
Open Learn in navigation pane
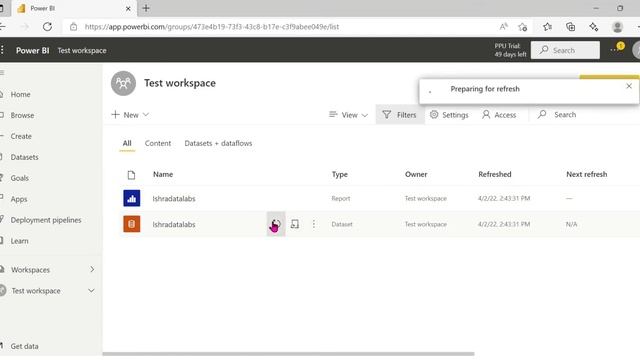tap(19, 241)
